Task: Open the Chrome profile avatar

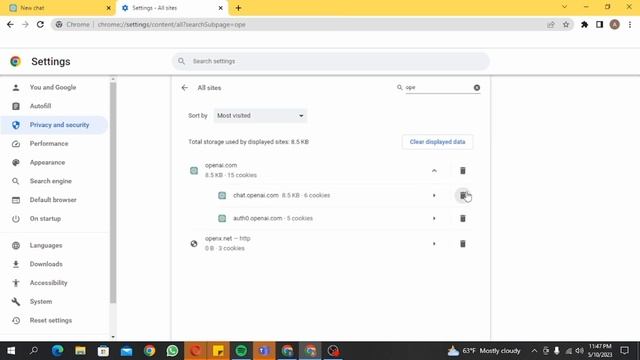Action: click(615, 24)
